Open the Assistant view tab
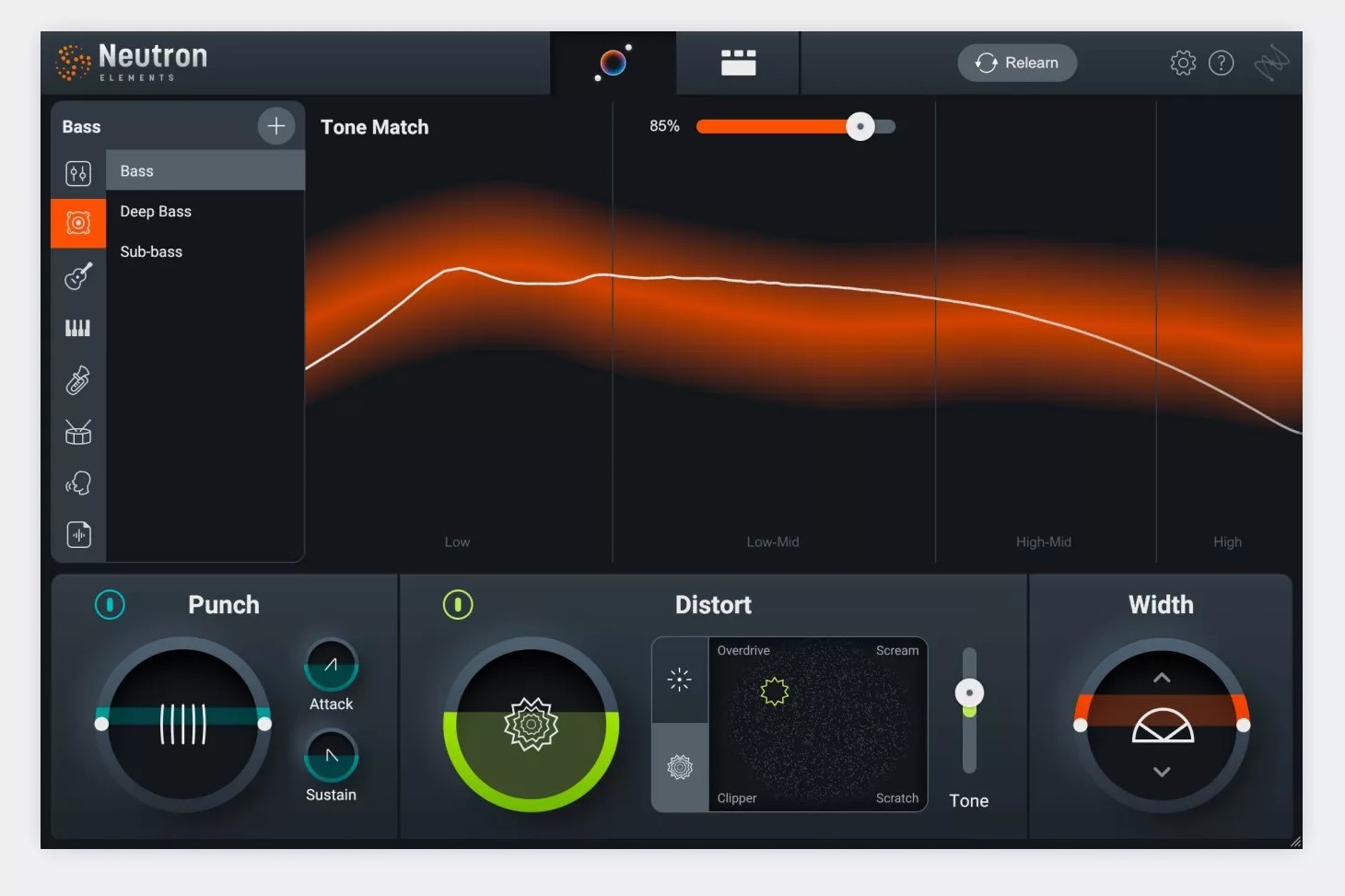1345x896 pixels. pyautogui.click(x=614, y=63)
